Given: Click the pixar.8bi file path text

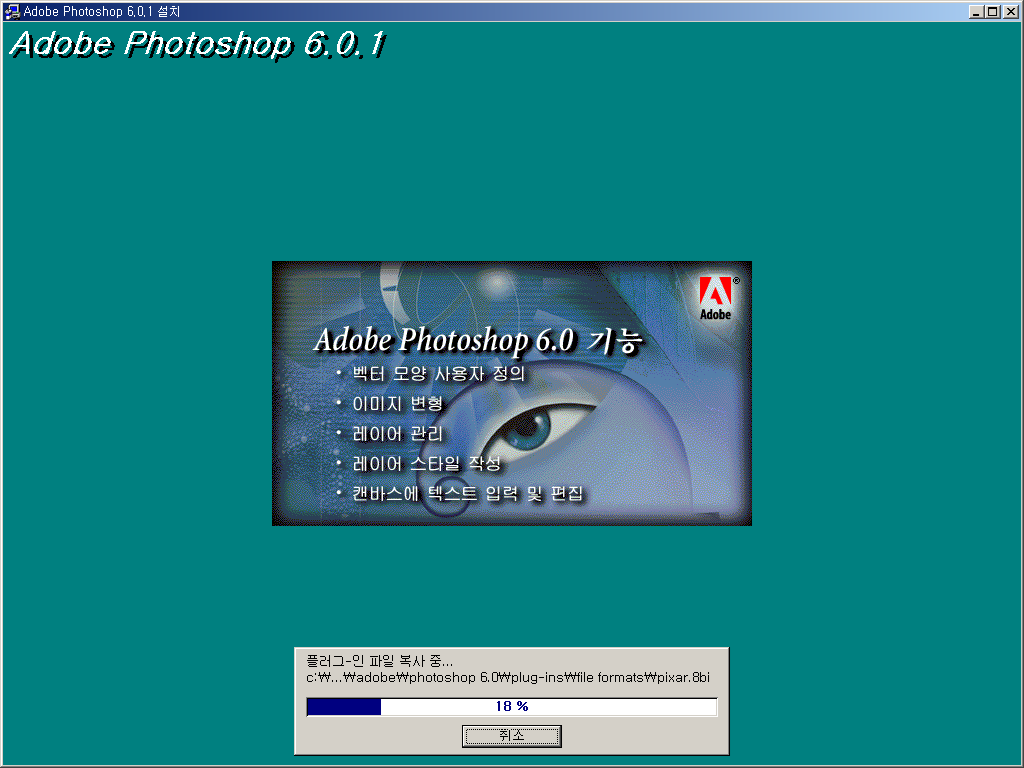Looking at the screenshot, I should [508, 677].
